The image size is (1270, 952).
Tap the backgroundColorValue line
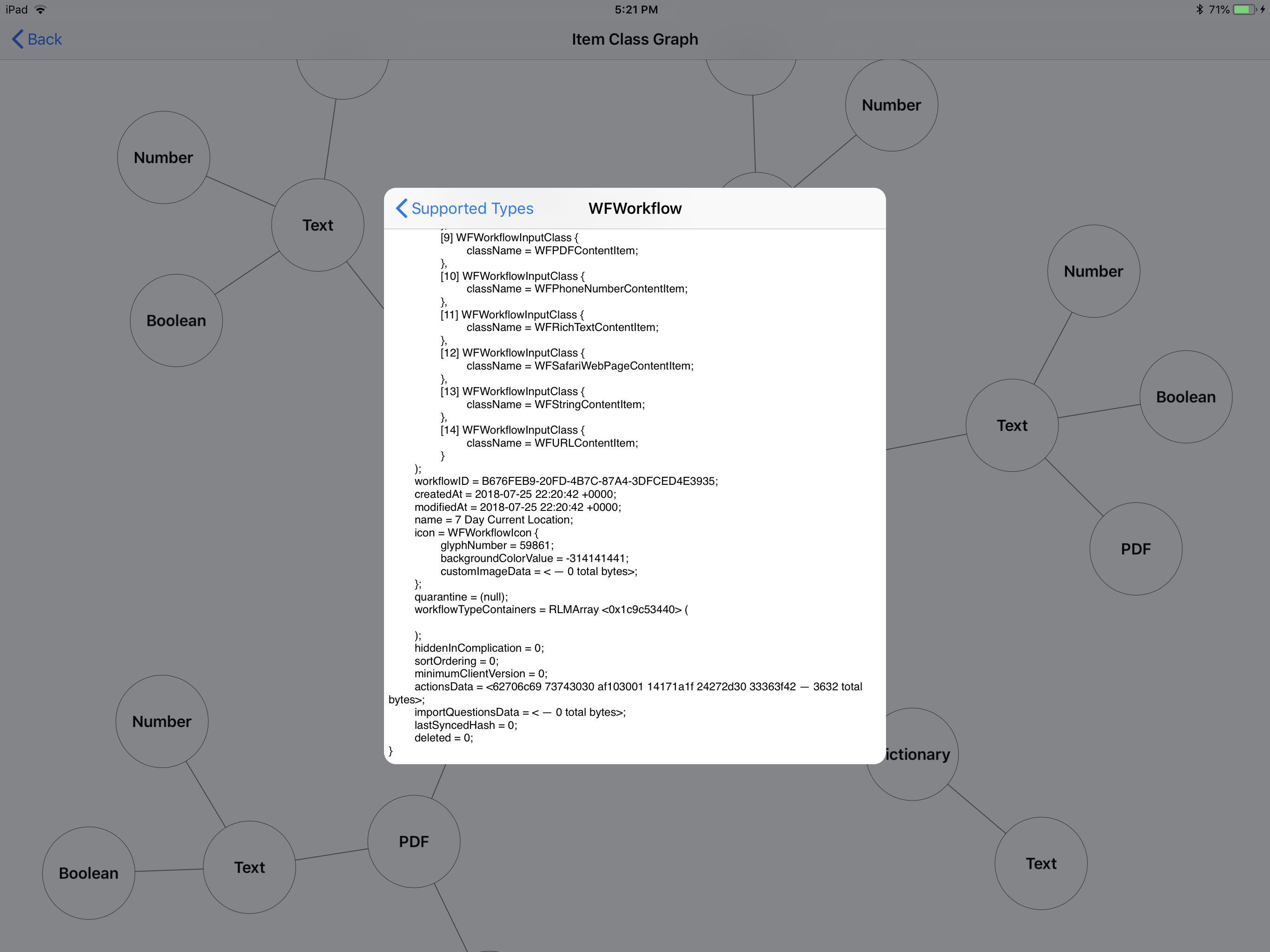tap(535, 558)
